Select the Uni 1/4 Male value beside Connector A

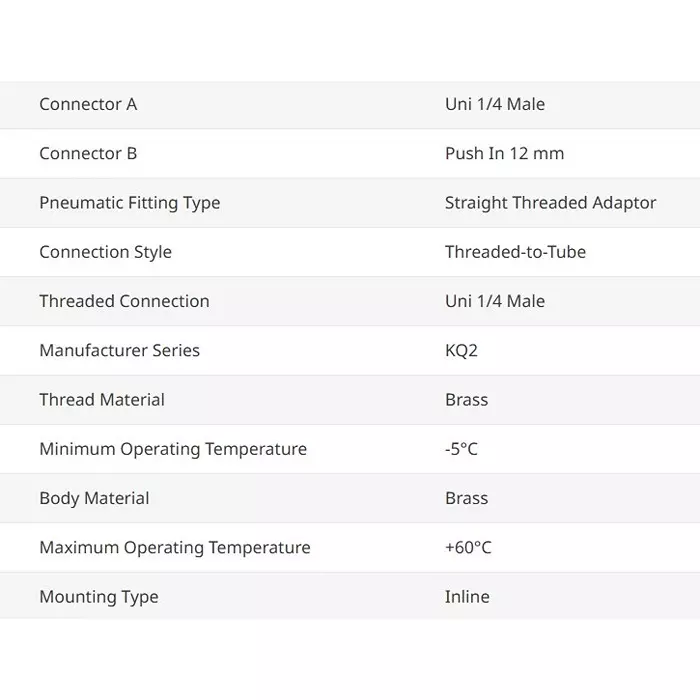pyautogui.click(x=495, y=104)
